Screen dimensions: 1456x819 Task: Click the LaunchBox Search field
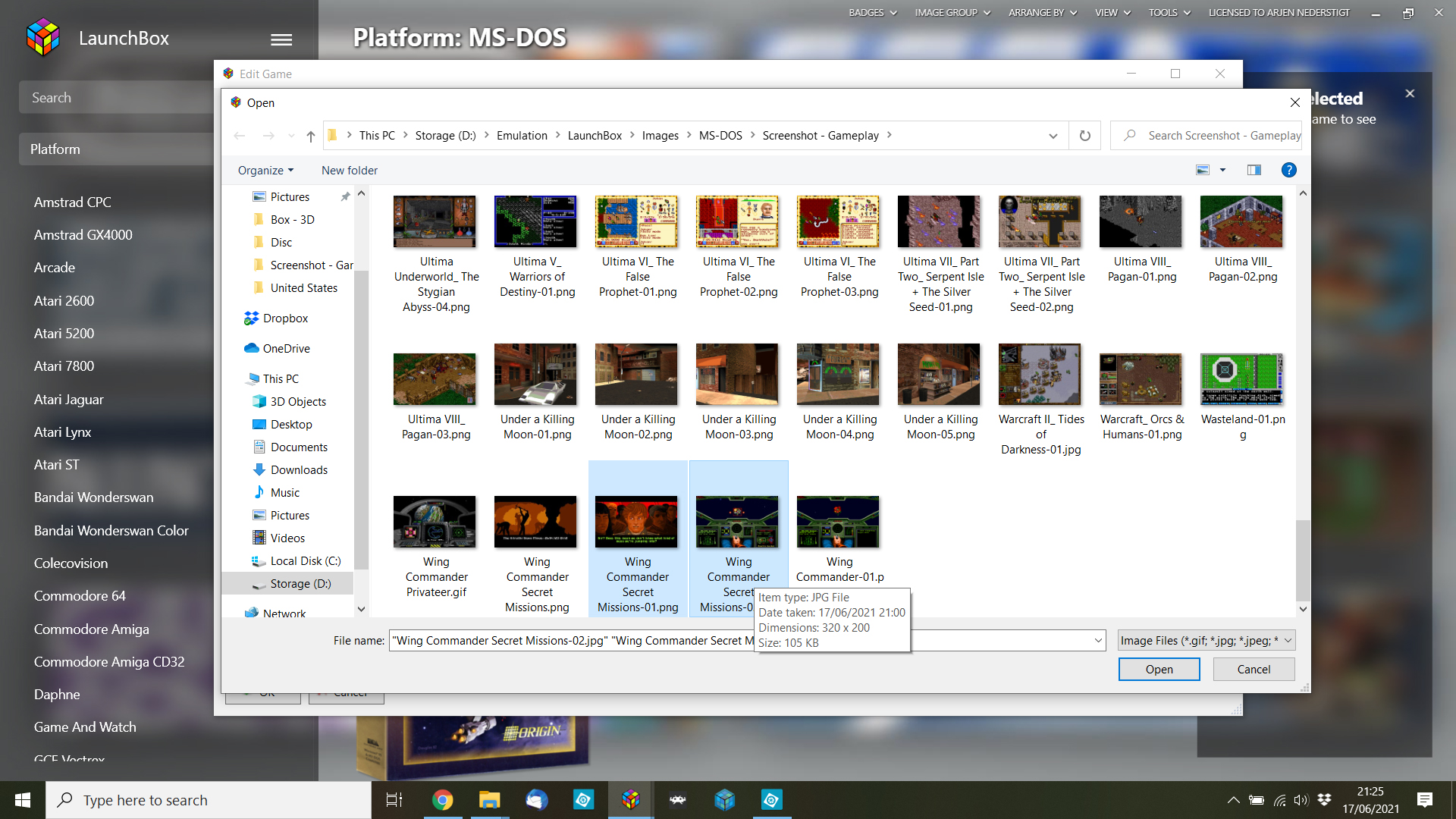point(116,98)
